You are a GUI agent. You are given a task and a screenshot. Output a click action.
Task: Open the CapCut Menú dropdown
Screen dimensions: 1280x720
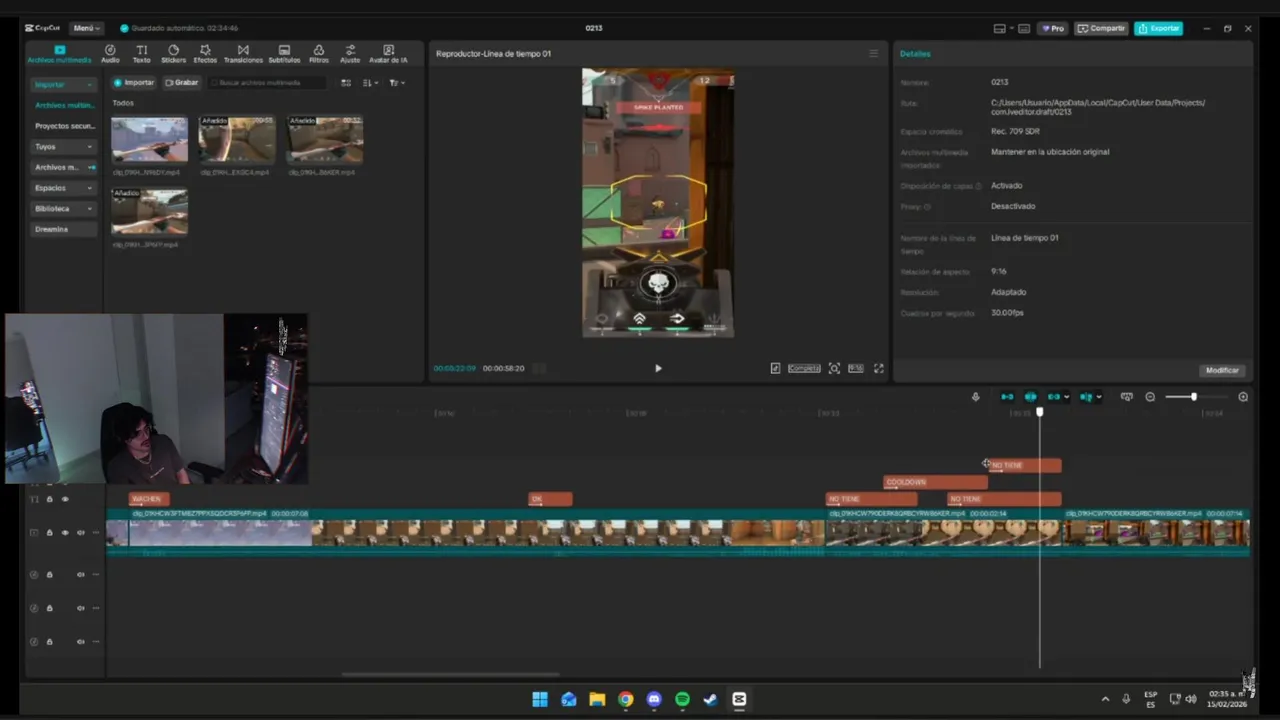pyautogui.click(x=86, y=28)
